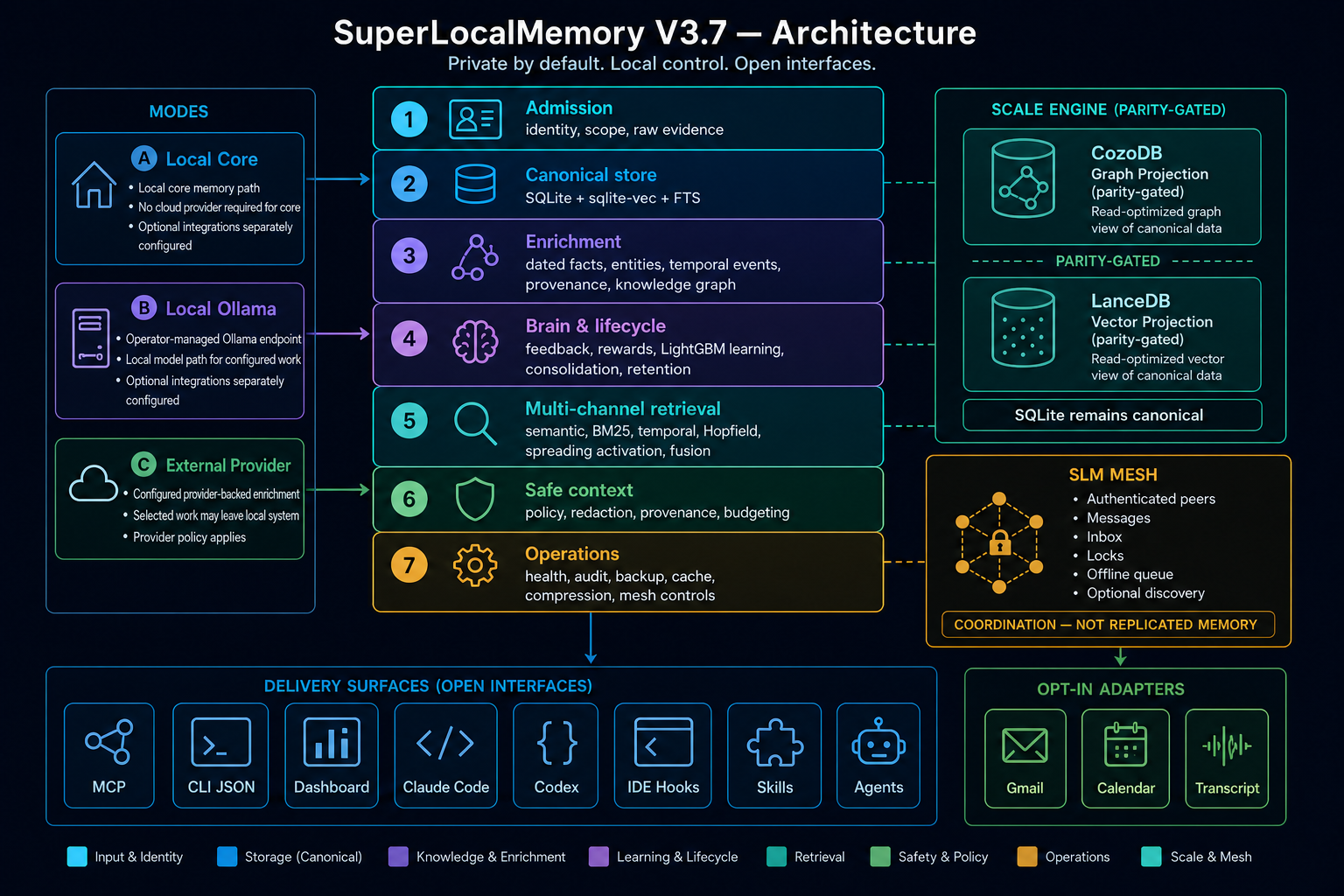Click the "Safe context" layer title
This screenshot has width=1344, height=896.
pyautogui.click(x=578, y=490)
